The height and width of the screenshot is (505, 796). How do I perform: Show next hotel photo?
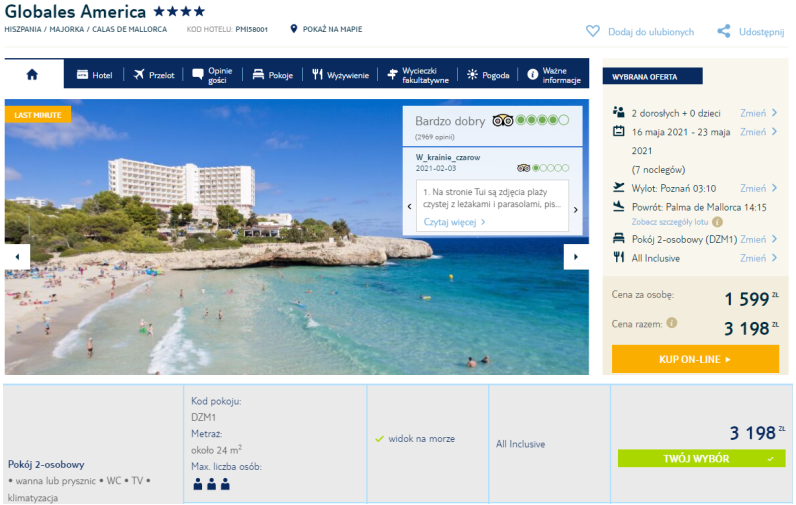[x=576, y=257]
